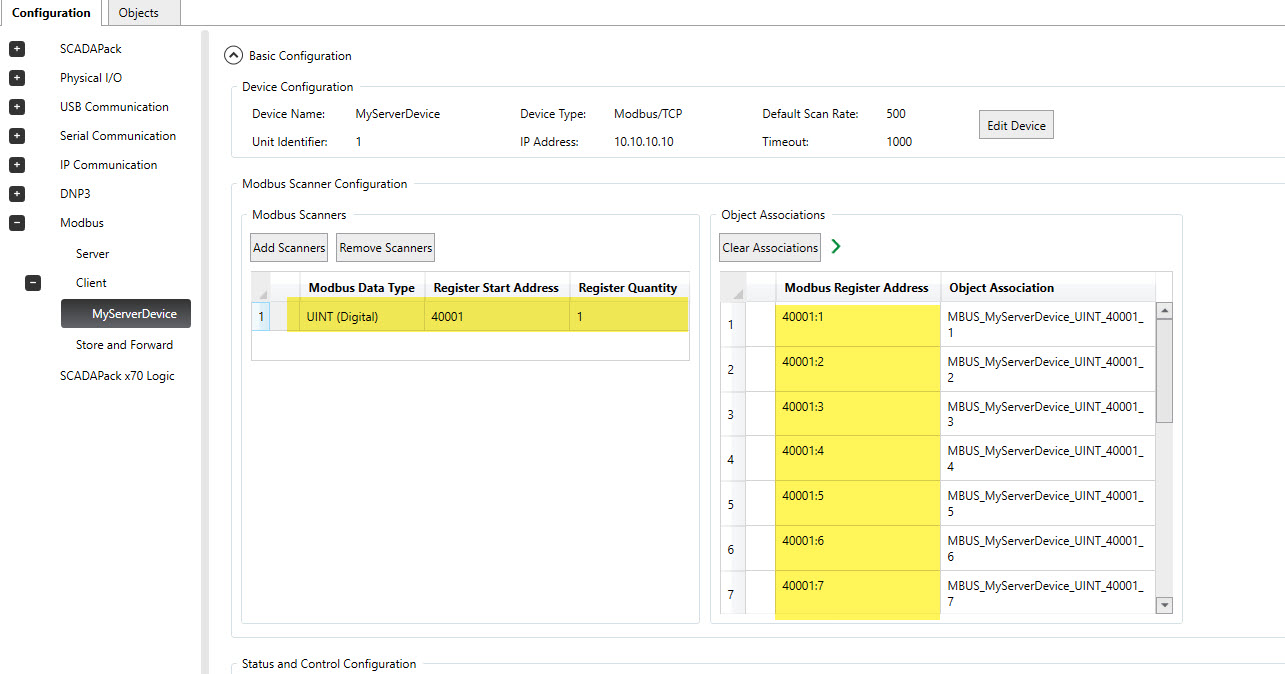This screenshot has width=1285, height=674.
Task: Click the Timeout value 1000
Action: coord(899,142)
